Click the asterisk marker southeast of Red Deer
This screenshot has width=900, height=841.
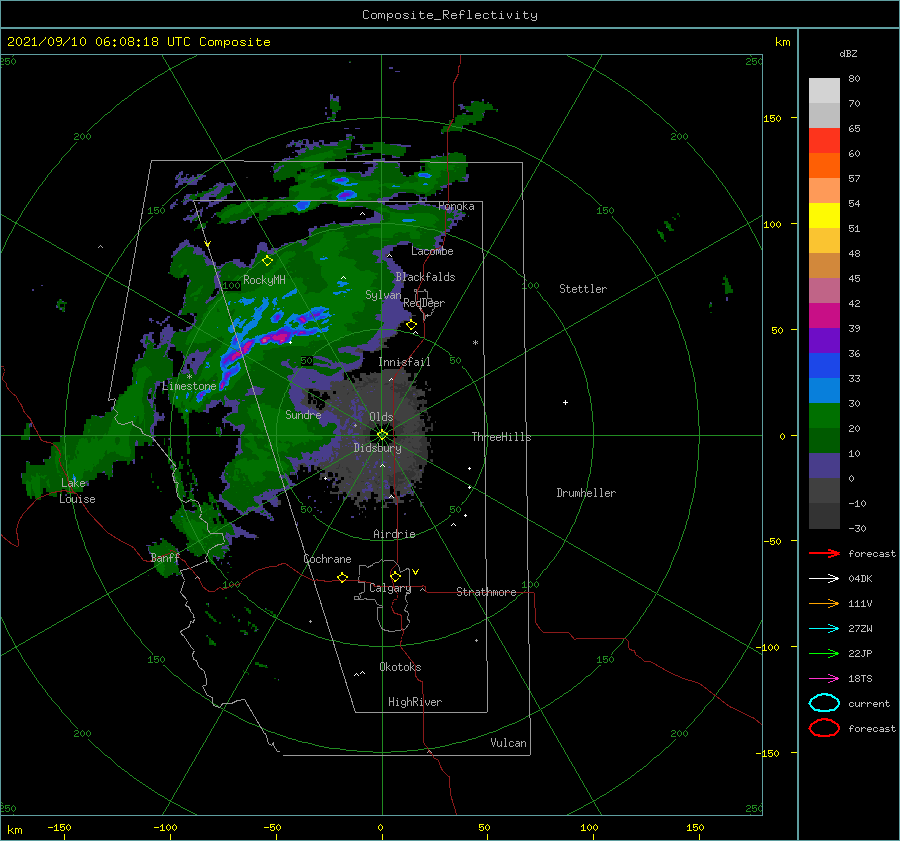475,343
